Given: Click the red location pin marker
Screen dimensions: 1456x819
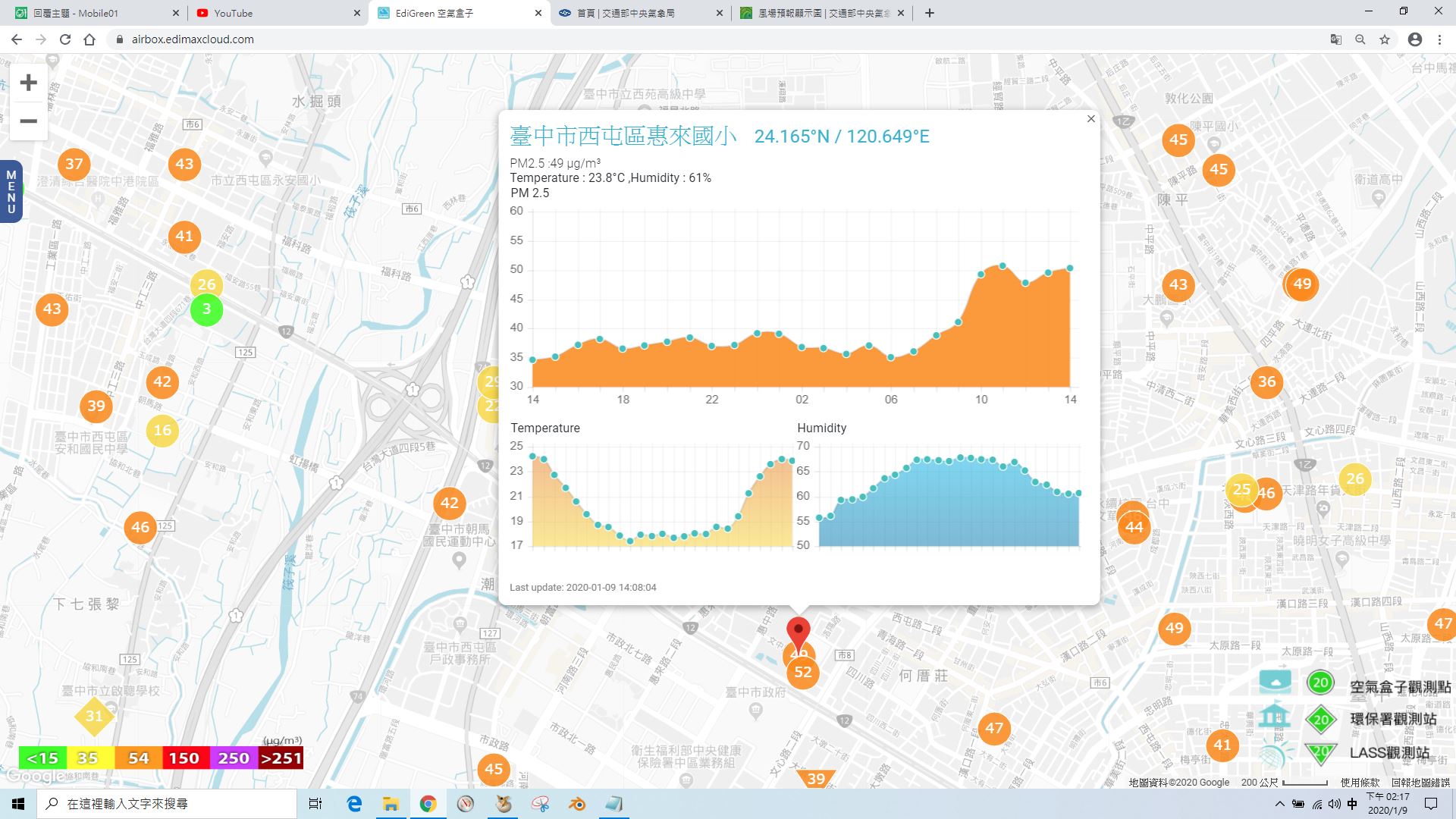Looking at the screenshot, I should [x=798, y=634].
